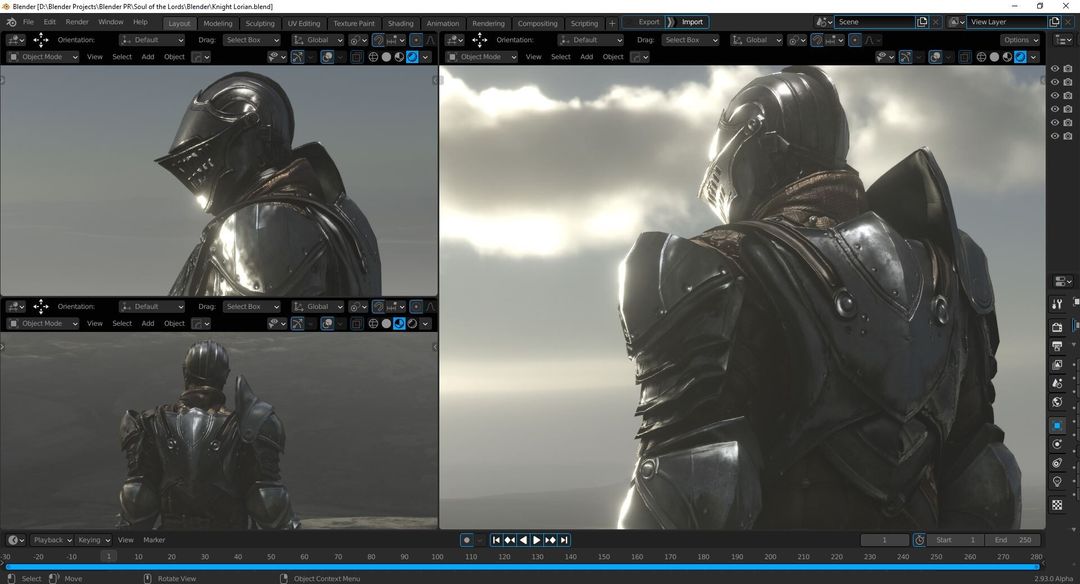The width and height of the screenshot is (1080, 584).
Task: Click the play animation button
Action: 537,540
